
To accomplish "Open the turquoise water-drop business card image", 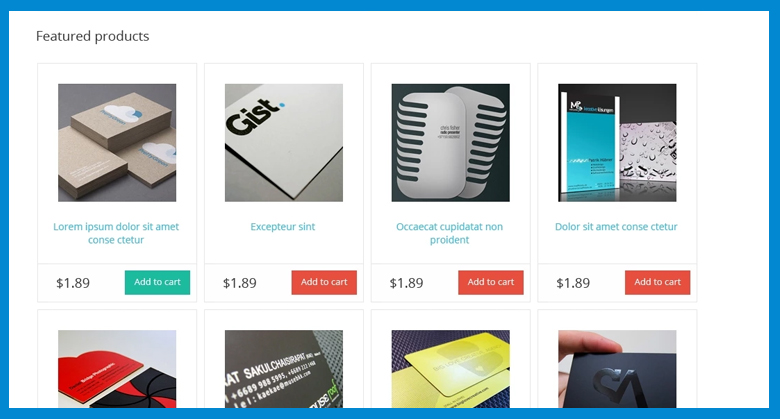I will 617,142.
